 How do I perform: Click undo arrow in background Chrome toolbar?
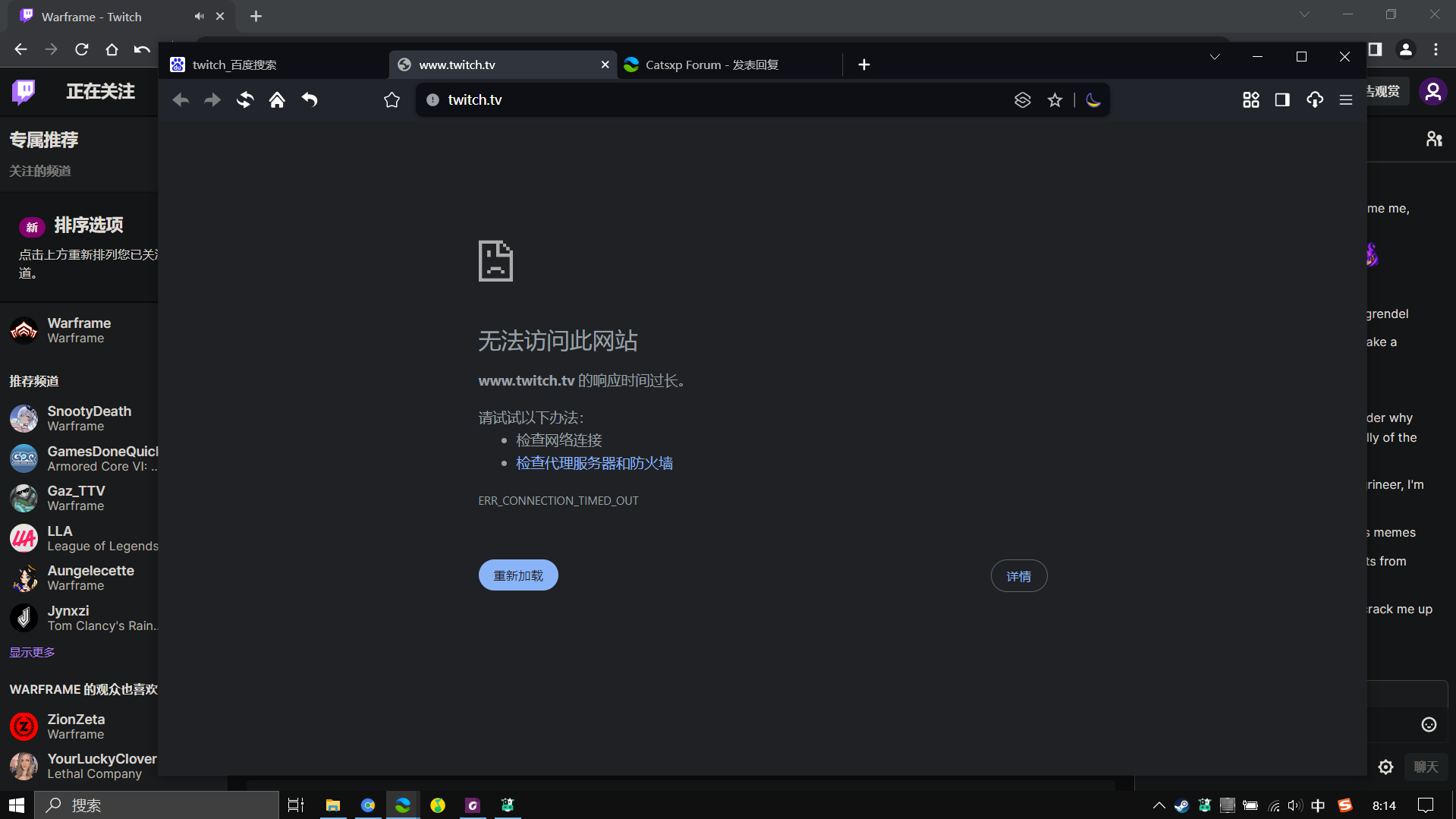click(142, 49)
